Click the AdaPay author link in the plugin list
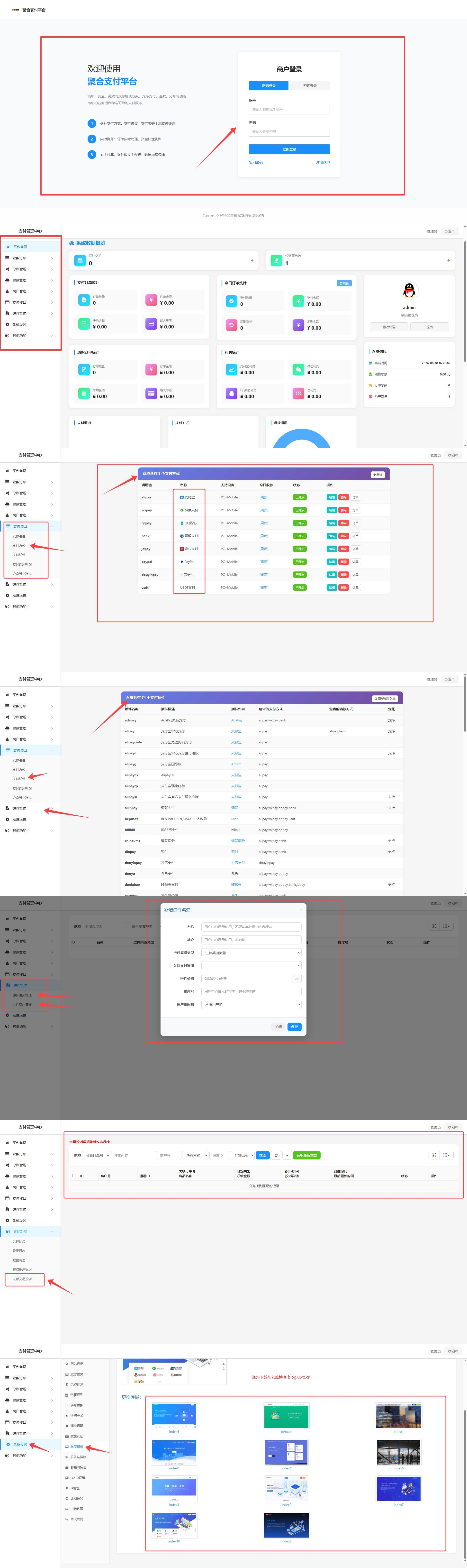The height and width of the screenshot is (1568, 467). tap(236, 720)
